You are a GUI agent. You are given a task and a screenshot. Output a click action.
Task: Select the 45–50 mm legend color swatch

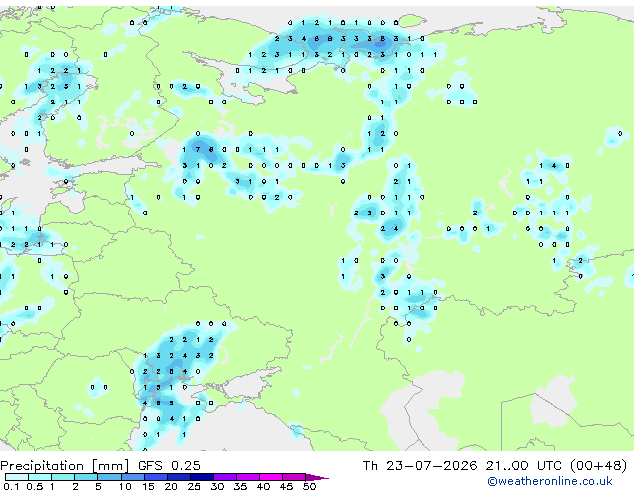(294, 477)
